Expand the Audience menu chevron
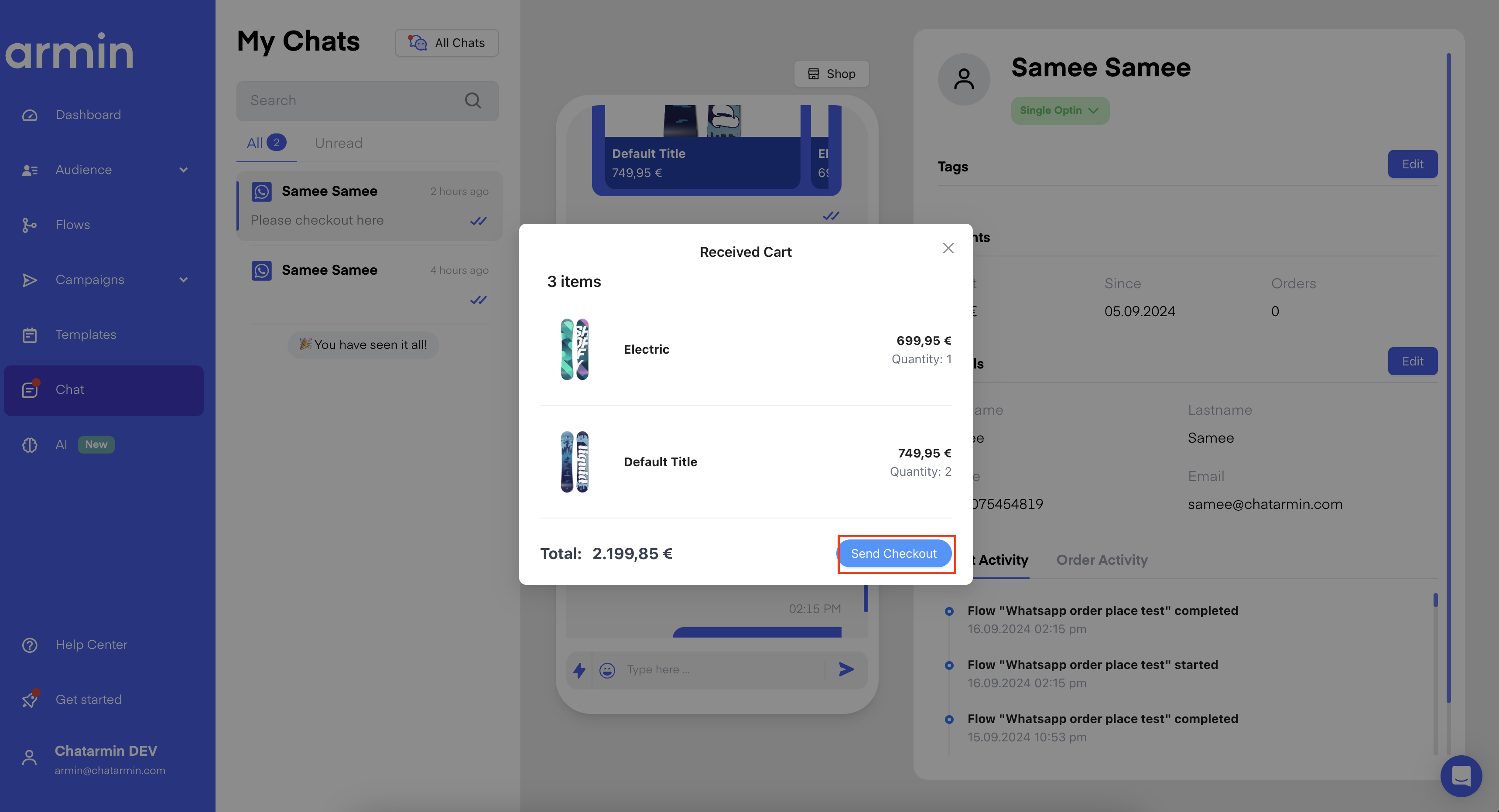1499x812 pixels. click(183, 170)
